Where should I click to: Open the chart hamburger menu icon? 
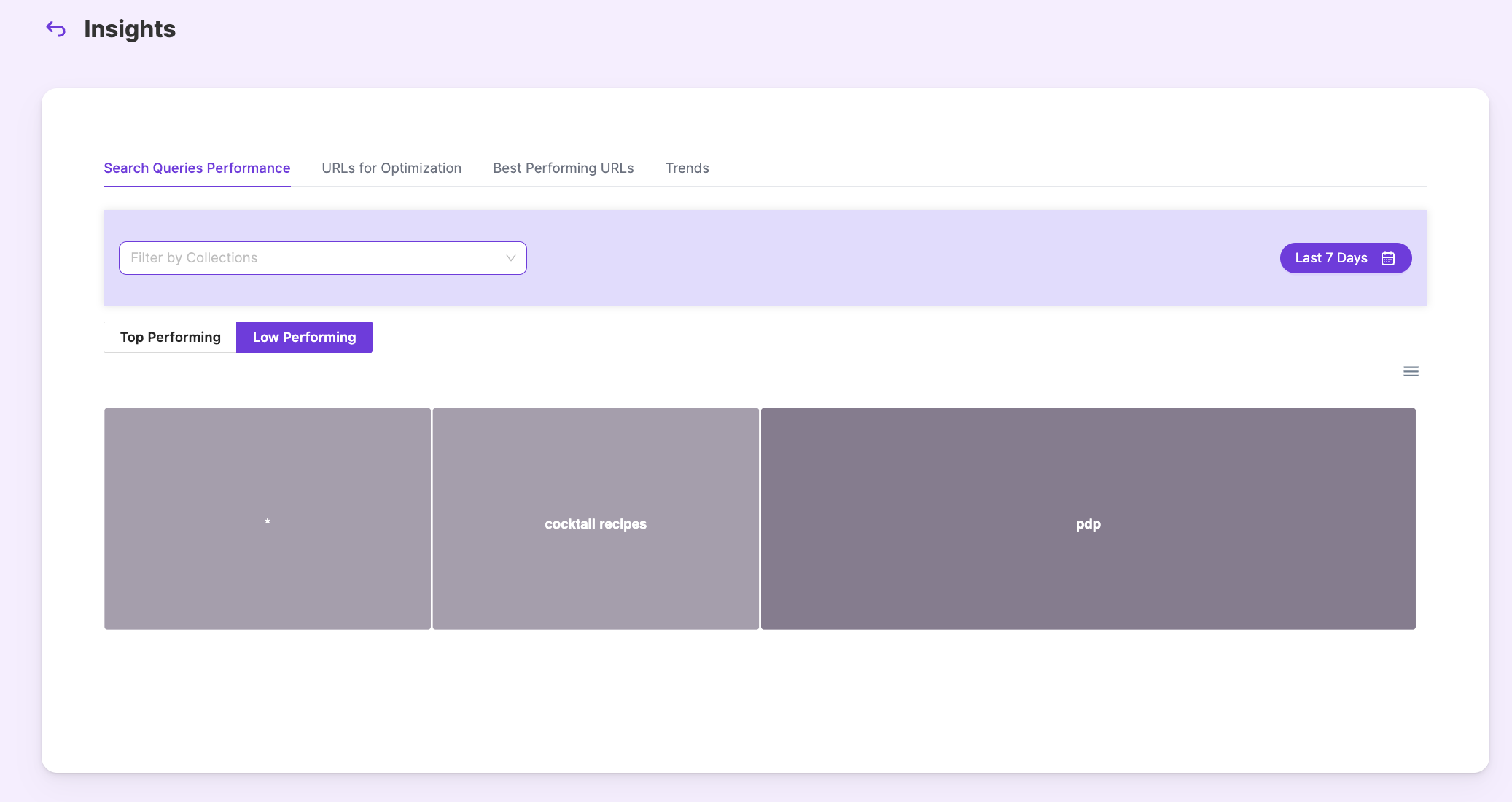pos(1411,372)
